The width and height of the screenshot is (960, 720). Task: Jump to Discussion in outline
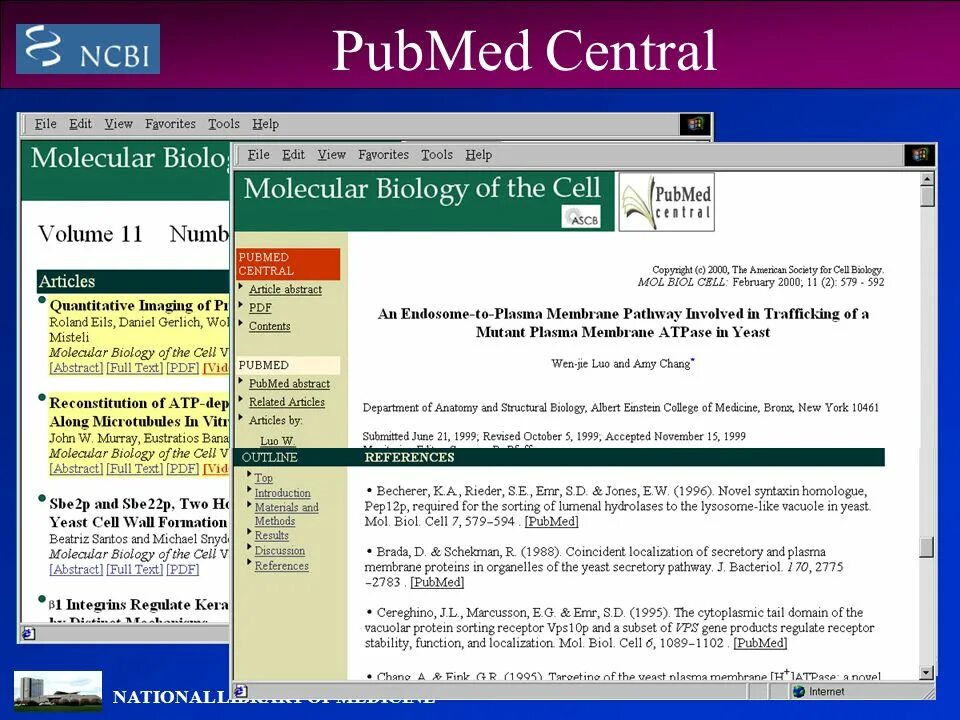[x=279, y=550]
